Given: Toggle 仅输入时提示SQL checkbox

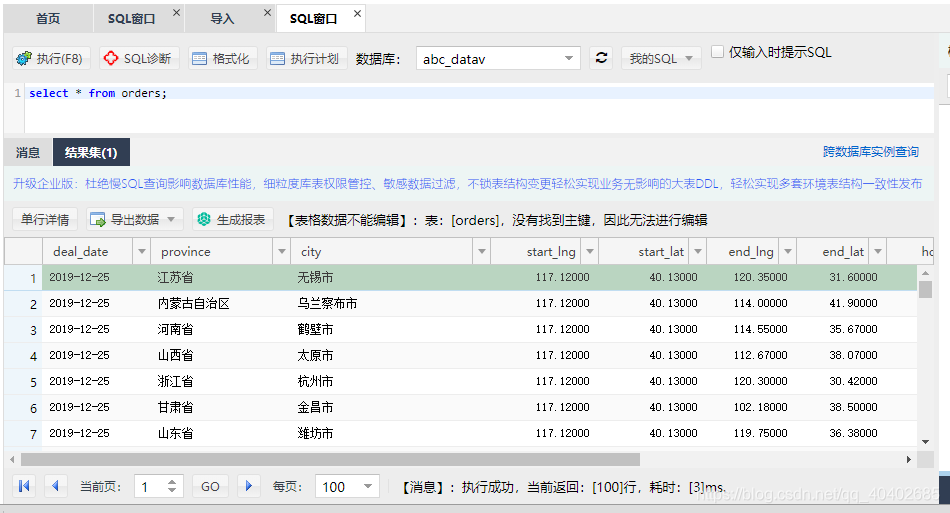Looking at the screenshot, I should tap(717, 52).
